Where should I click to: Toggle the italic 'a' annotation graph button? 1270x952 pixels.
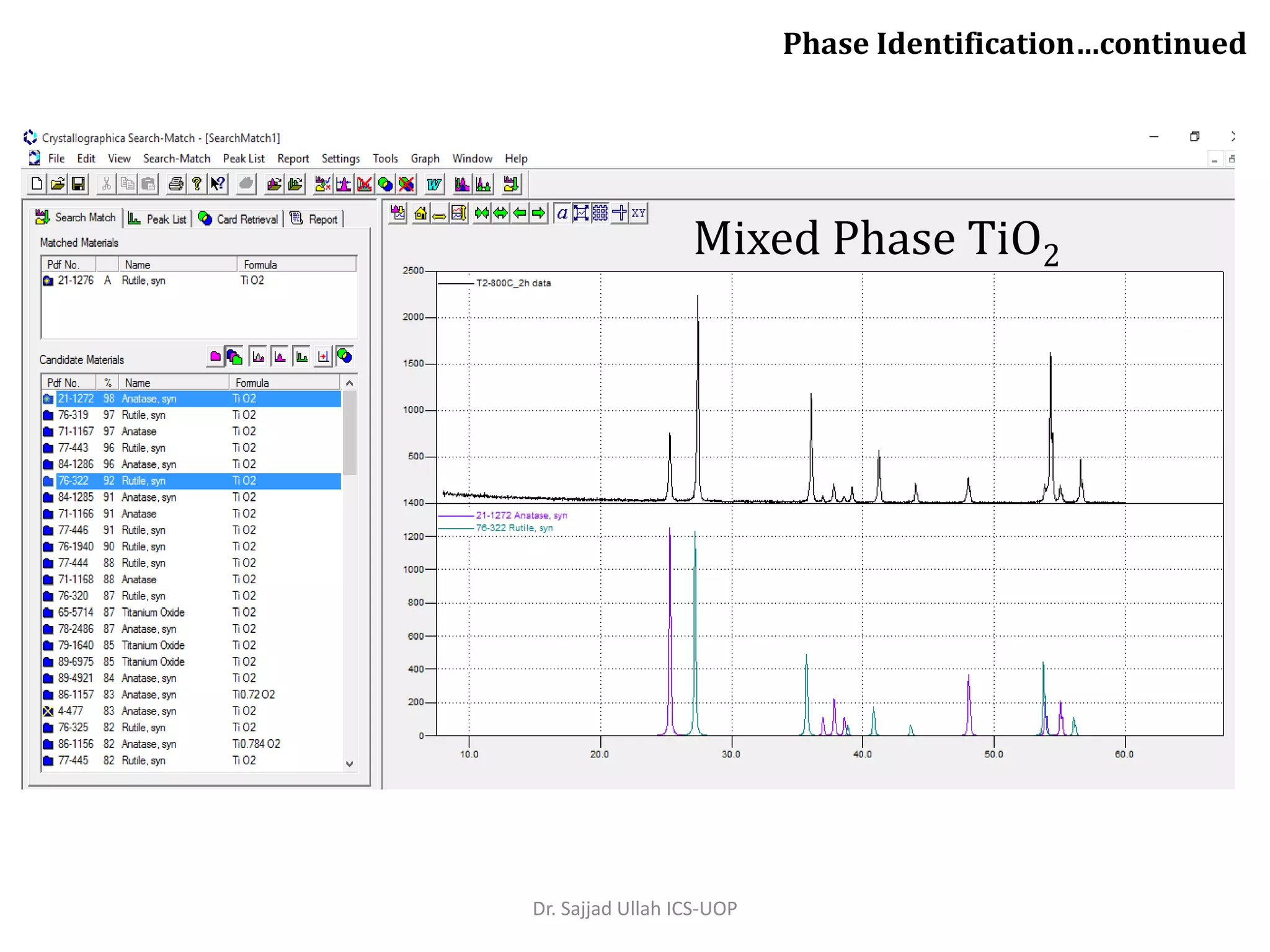point(562,213)
